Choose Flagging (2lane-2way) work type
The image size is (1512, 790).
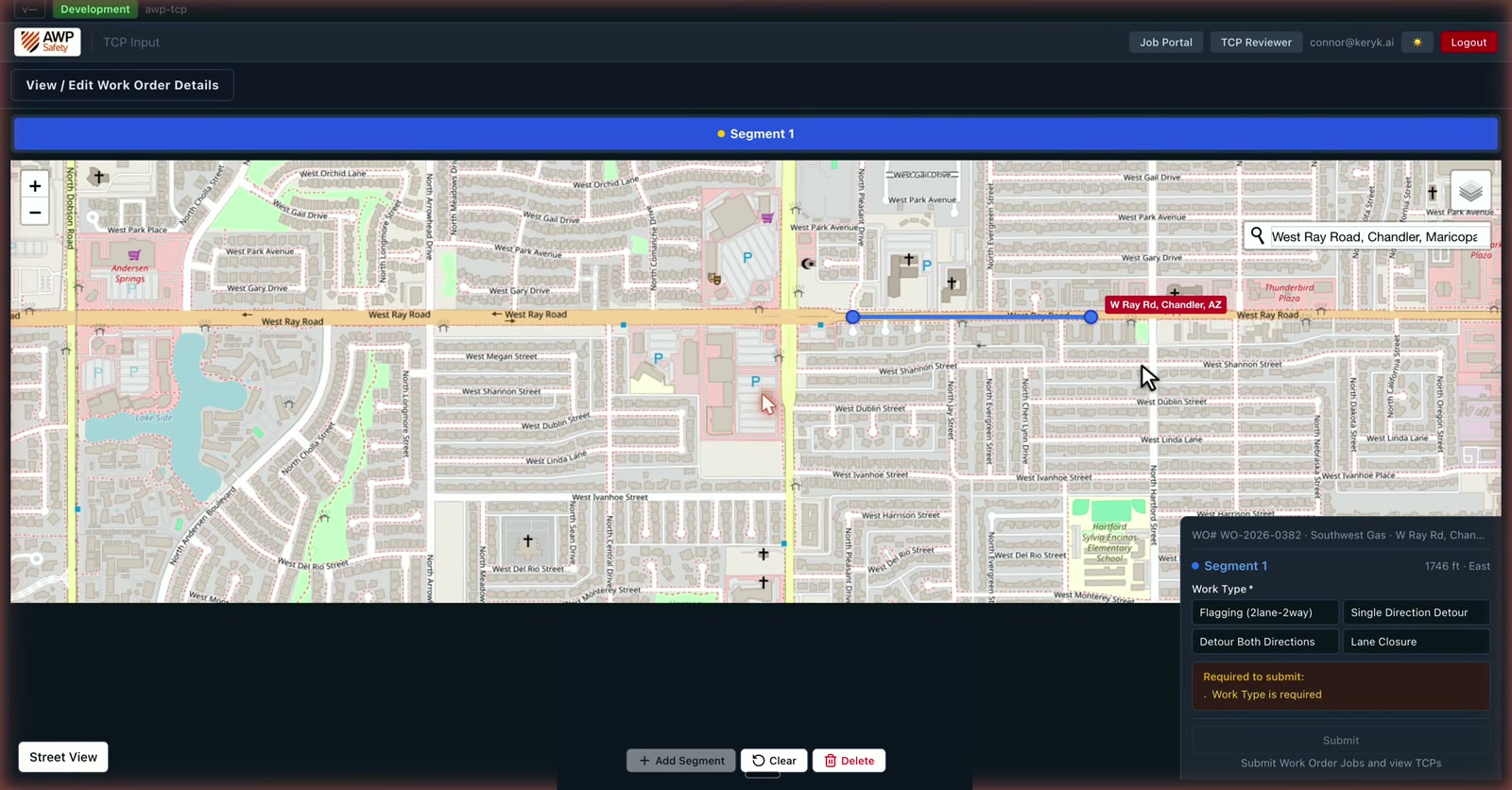(x=1264, y=612)
